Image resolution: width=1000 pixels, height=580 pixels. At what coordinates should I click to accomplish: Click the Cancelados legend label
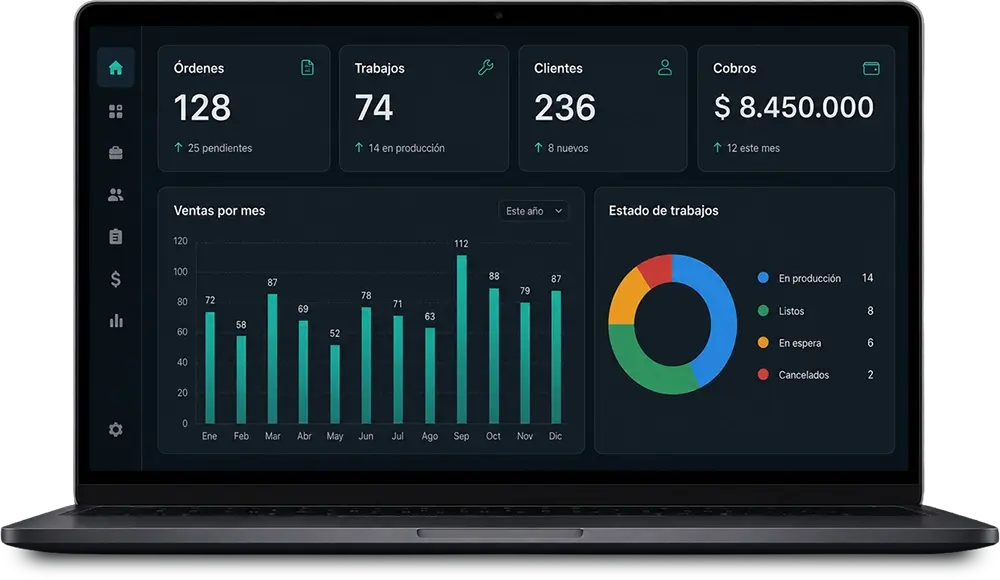(x=804, y=375)
